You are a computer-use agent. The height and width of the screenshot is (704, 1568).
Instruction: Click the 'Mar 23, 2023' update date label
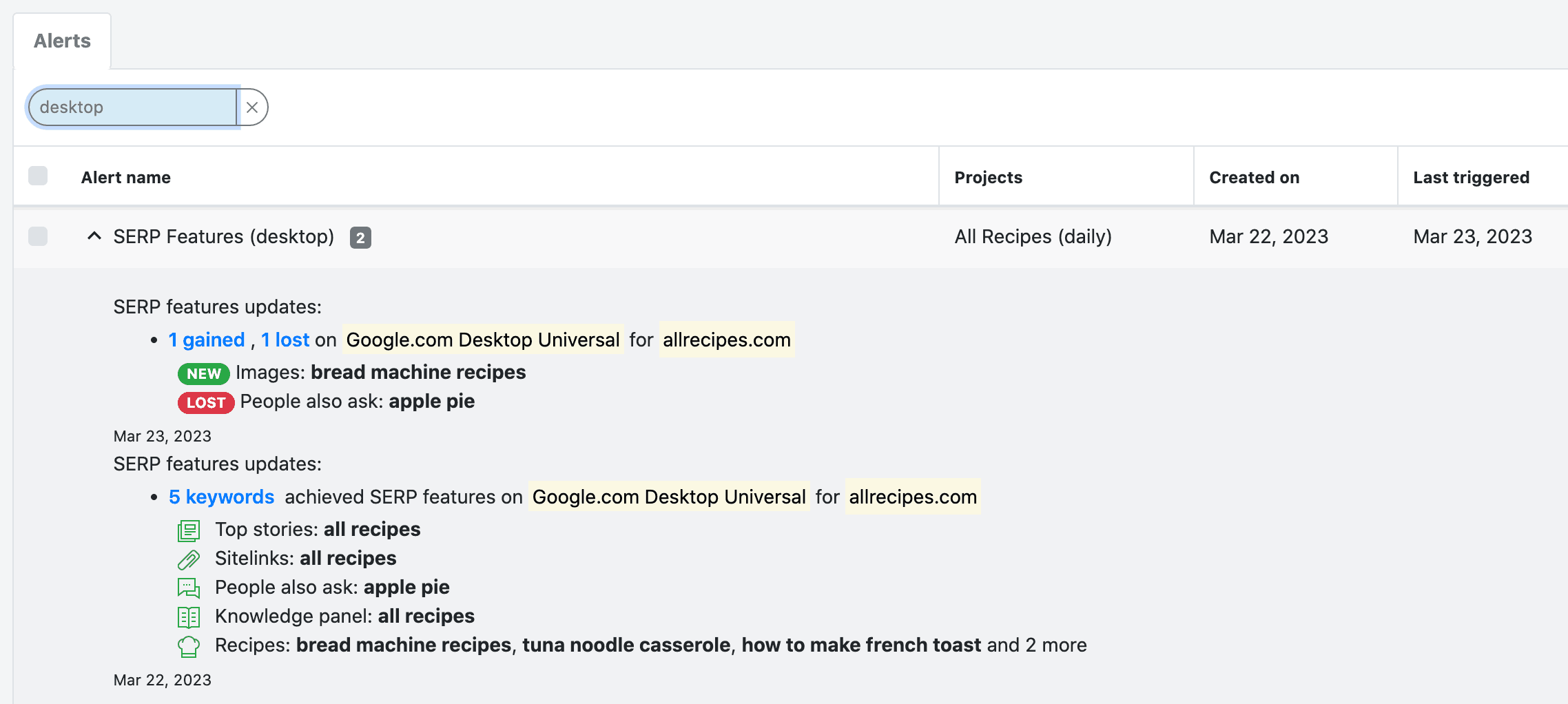pyautogui.click(x=163, y=436)
